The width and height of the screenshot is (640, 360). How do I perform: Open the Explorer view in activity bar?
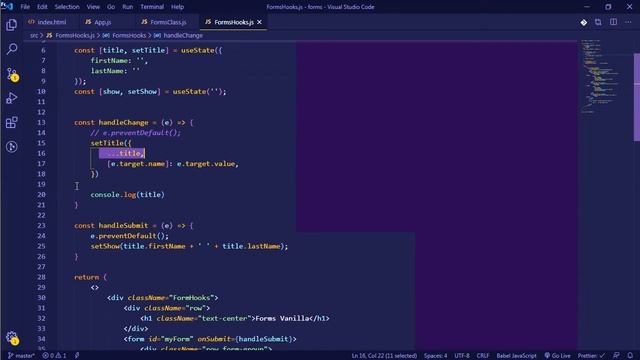pos(11,25)
